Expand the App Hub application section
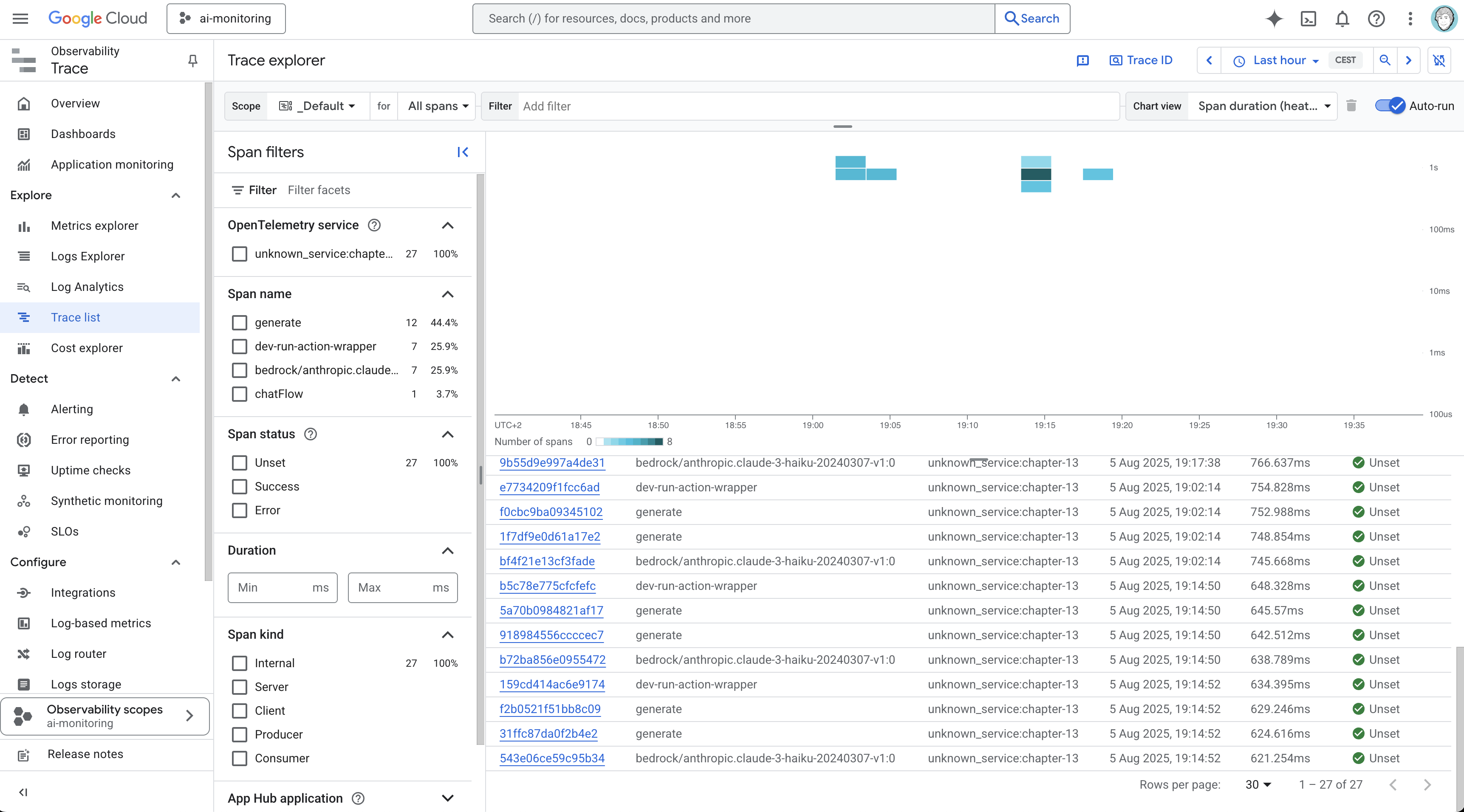Viewport: 1464px width, 812px height. click(448, 798)
